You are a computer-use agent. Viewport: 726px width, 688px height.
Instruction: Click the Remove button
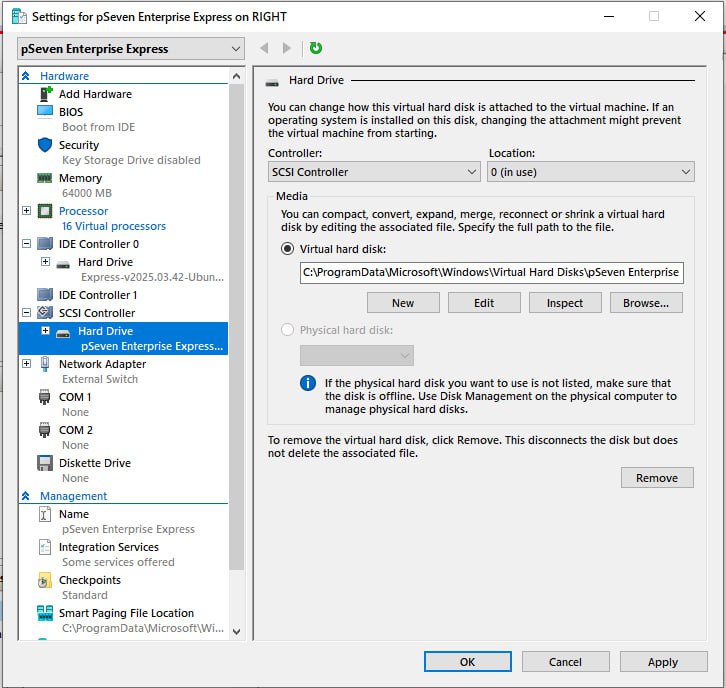pos(656,478)
